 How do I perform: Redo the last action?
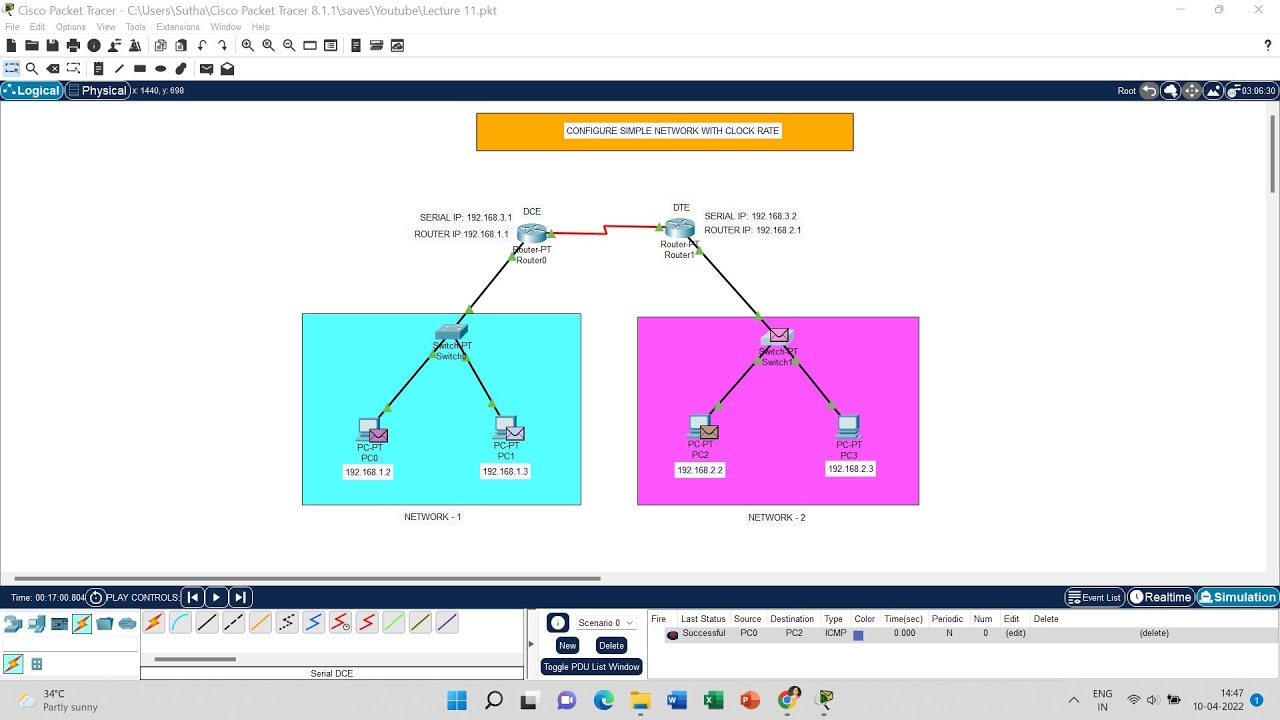222,45
